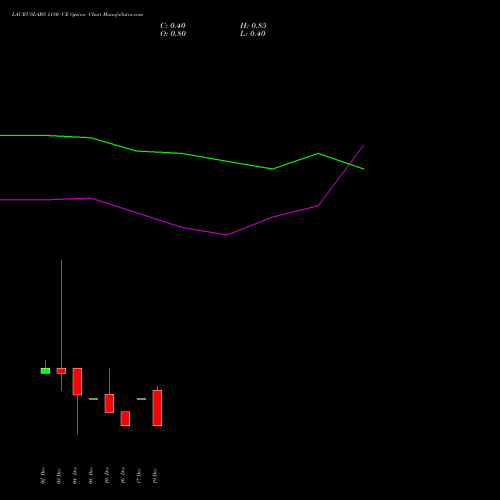Image resolution: width=500 pixels, height=500 pixels.
Task: Select the open value 'O: 0.80'
Action: point(173,34)
